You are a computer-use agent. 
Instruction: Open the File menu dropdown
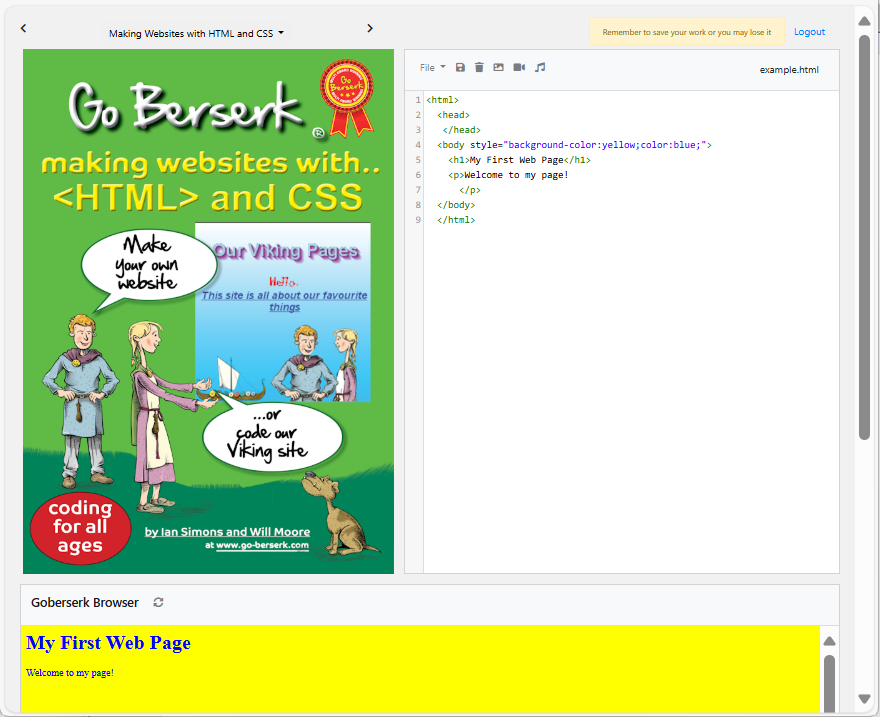tap(433, 67)
